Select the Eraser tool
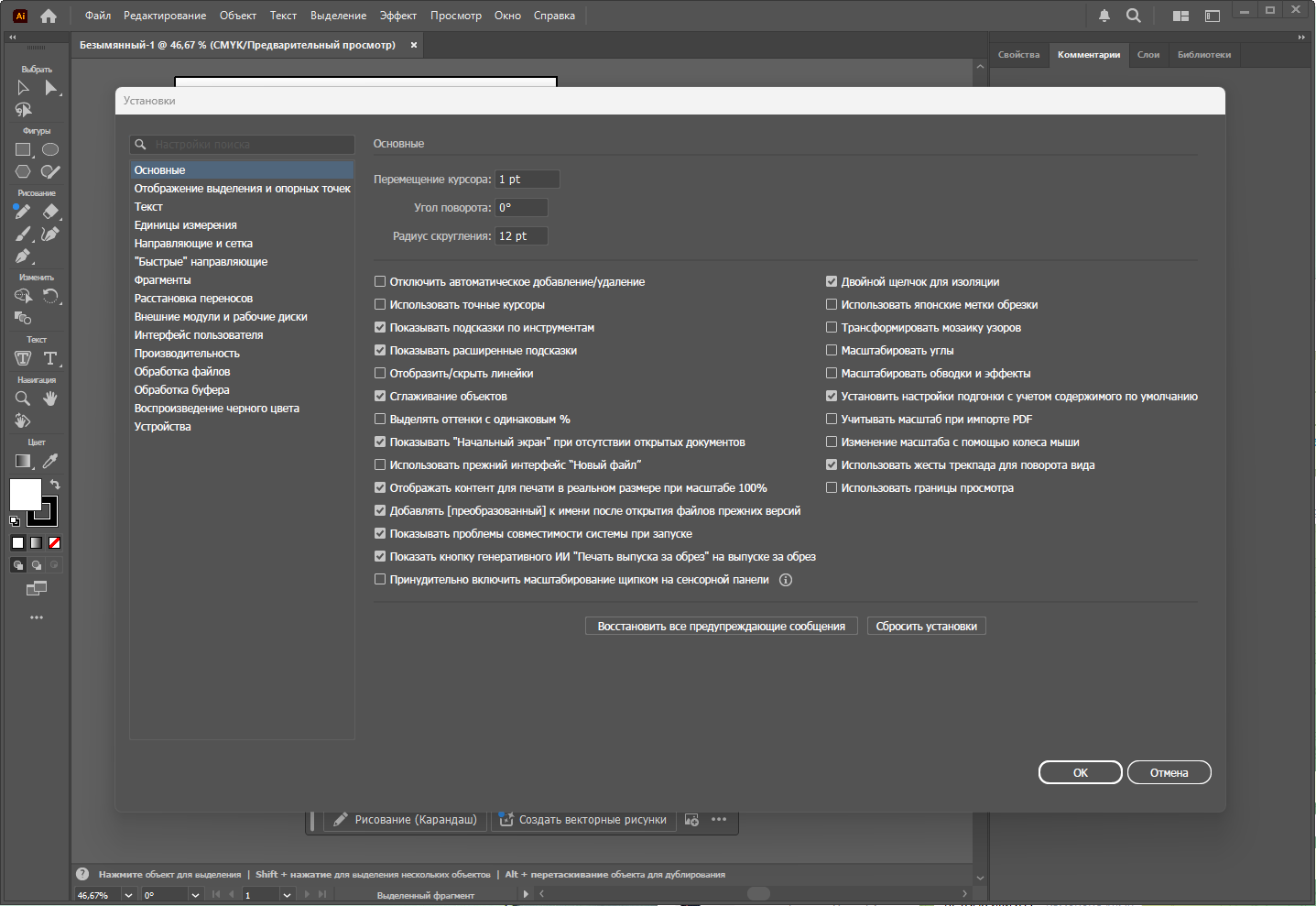Viewport: 1316px width, 906px height. pos(50,212)
